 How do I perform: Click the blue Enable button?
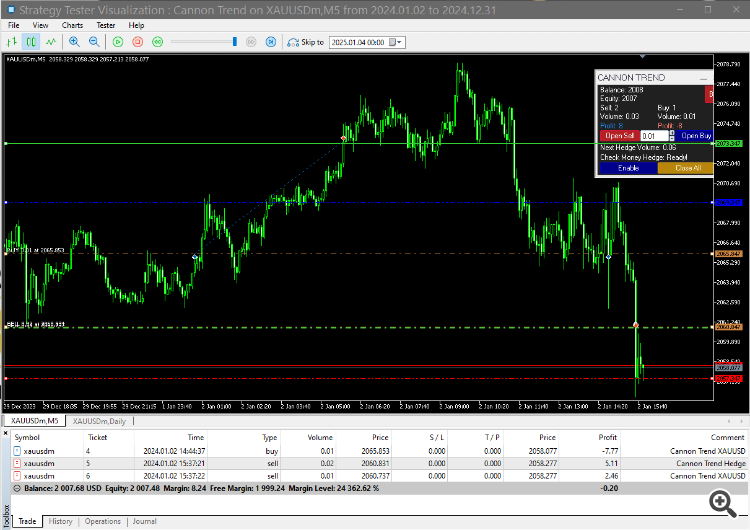629,168
